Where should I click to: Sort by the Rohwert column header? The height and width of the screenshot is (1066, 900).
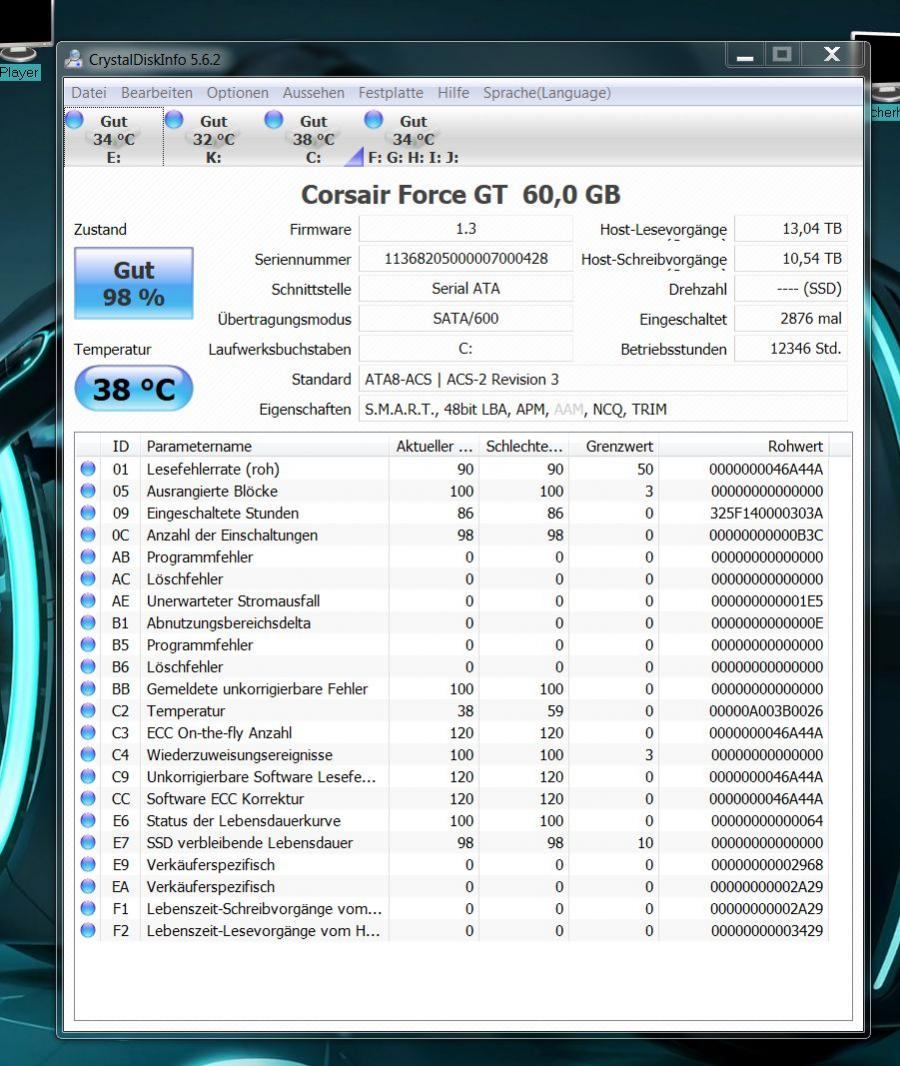pyautogui.click(x=744, y=446)
